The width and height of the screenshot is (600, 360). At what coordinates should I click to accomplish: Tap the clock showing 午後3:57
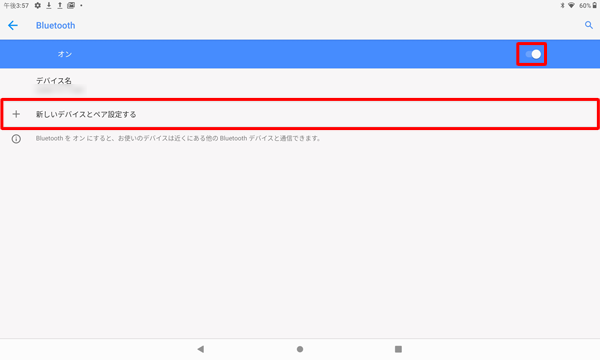tap(16, 6)
